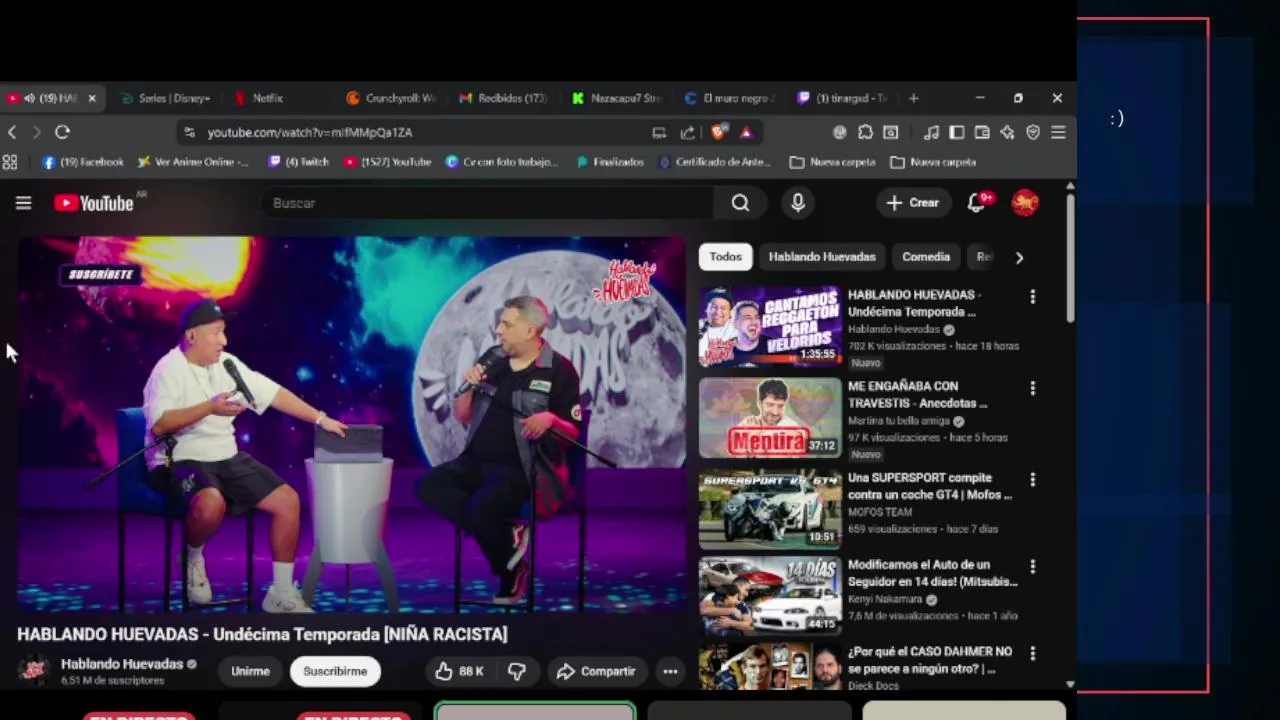Open the Brave Shields lion icon
Viewport: 1280px width, 720px height.
[718, 132]
